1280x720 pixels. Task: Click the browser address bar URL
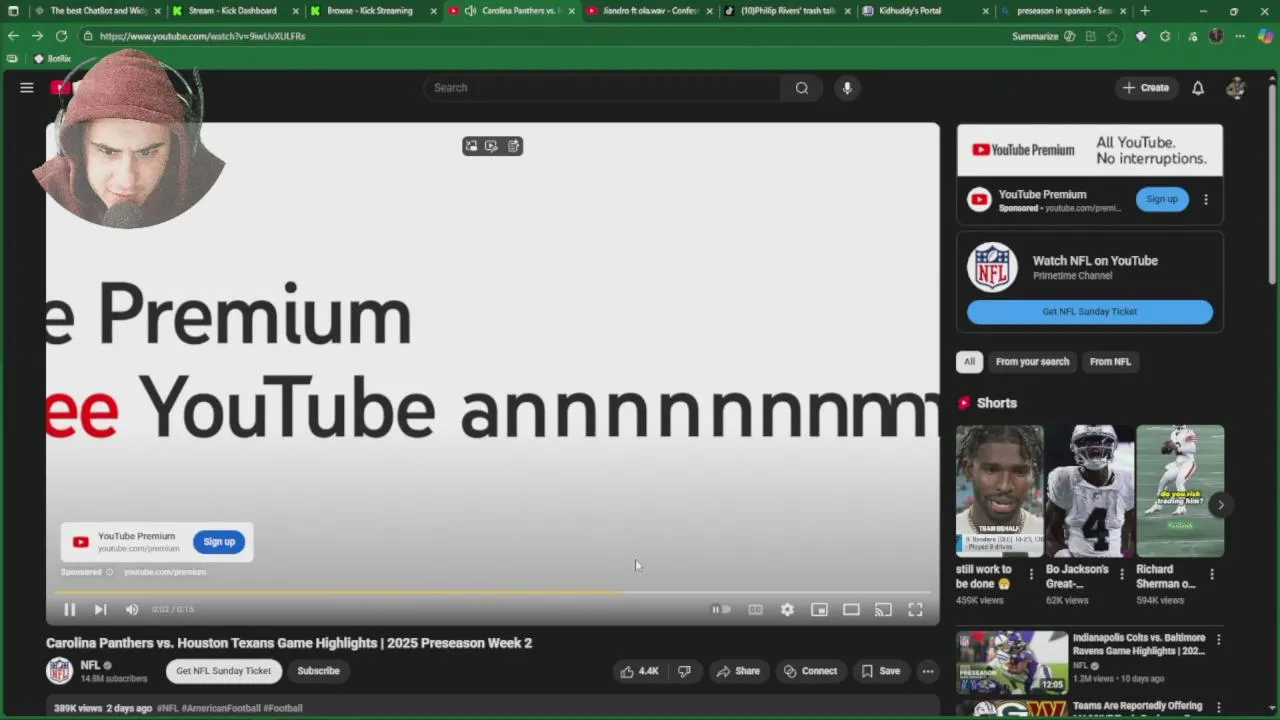[x=202, y=36]
